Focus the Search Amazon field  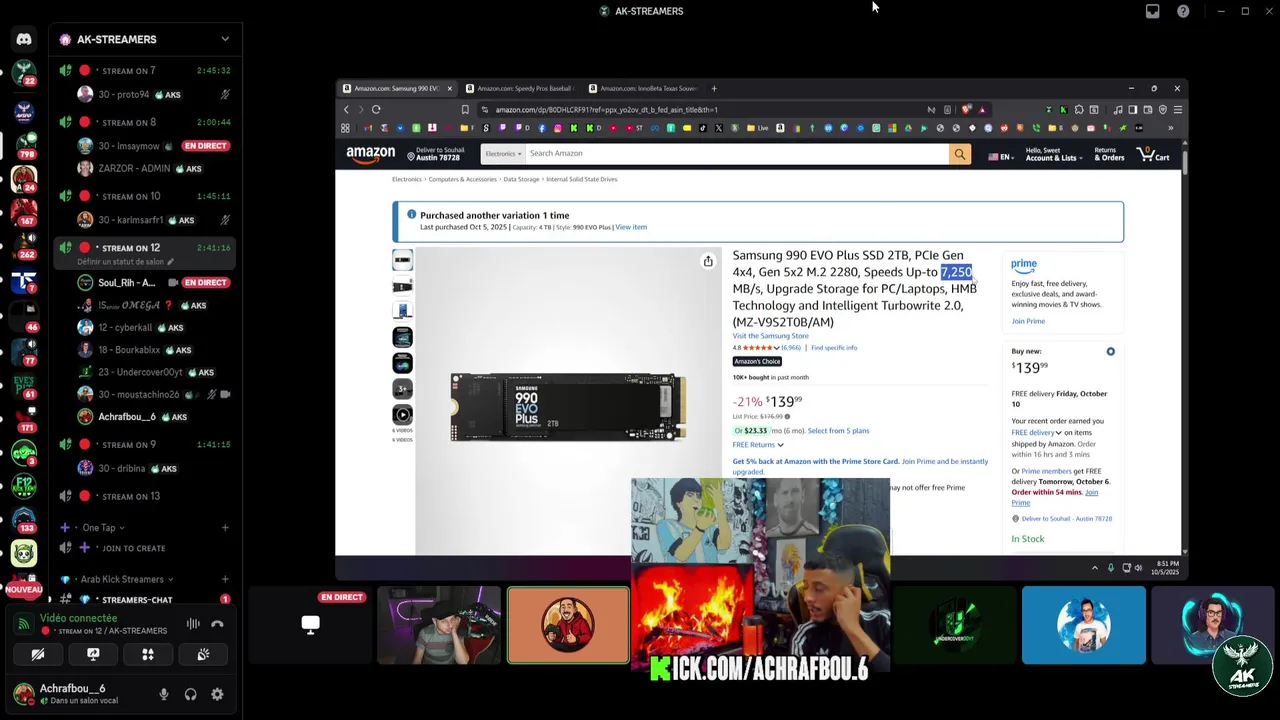(x=736, y=154)
